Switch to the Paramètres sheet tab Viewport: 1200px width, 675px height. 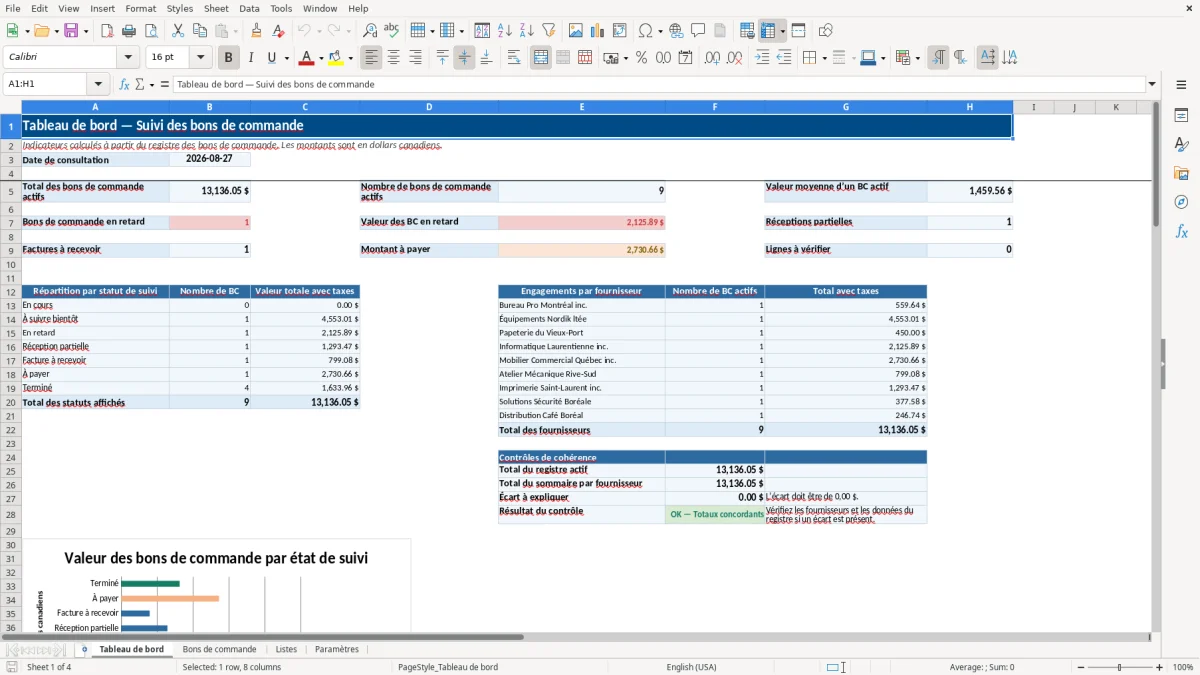(337, 649)
